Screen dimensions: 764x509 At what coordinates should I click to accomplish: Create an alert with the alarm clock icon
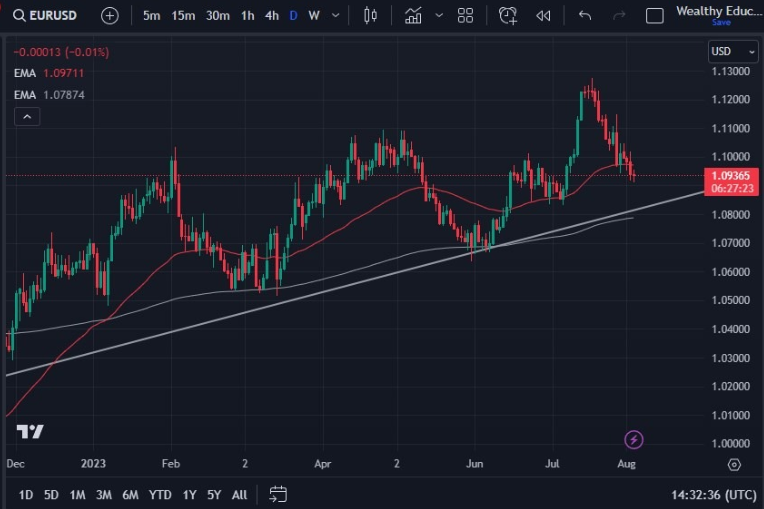508,15
